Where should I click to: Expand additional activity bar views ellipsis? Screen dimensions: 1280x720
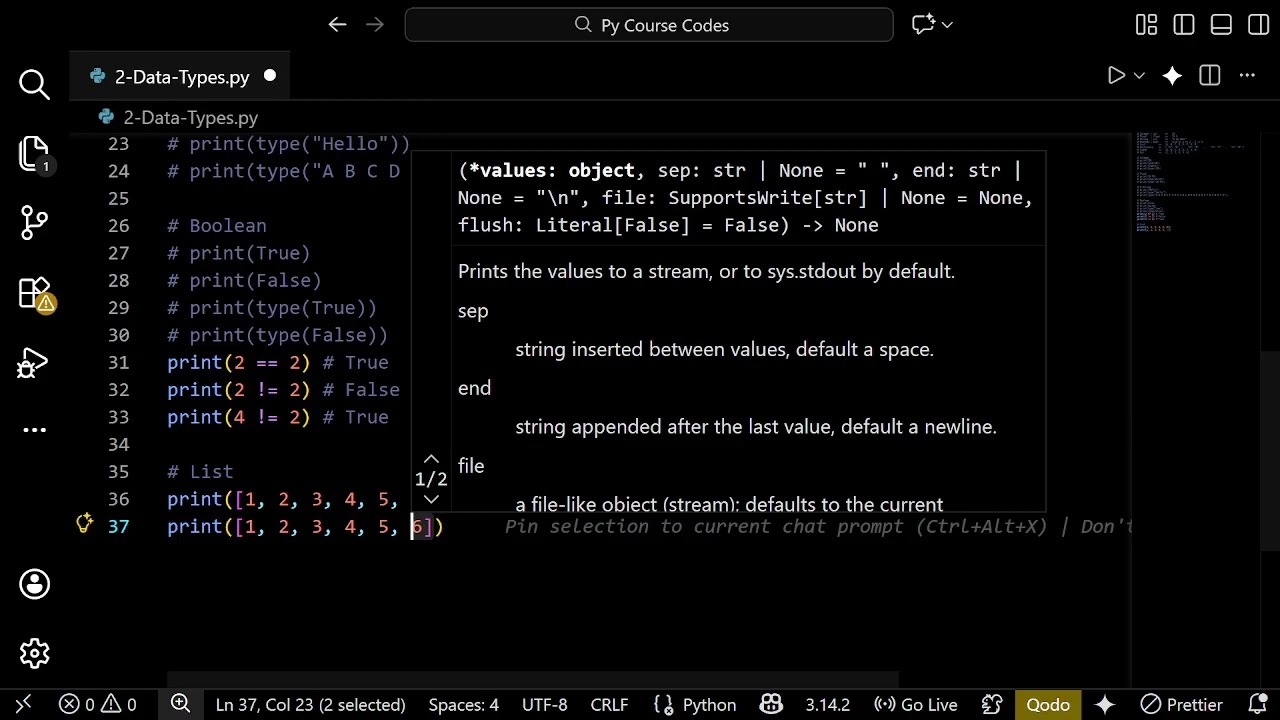[34, 430]
